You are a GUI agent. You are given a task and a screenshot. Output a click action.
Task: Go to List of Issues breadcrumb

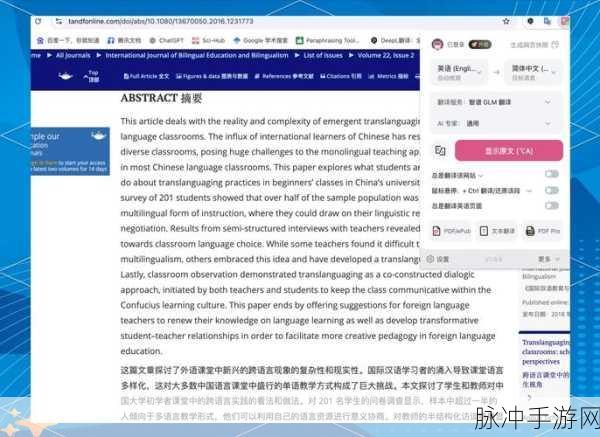coord(323,55)
